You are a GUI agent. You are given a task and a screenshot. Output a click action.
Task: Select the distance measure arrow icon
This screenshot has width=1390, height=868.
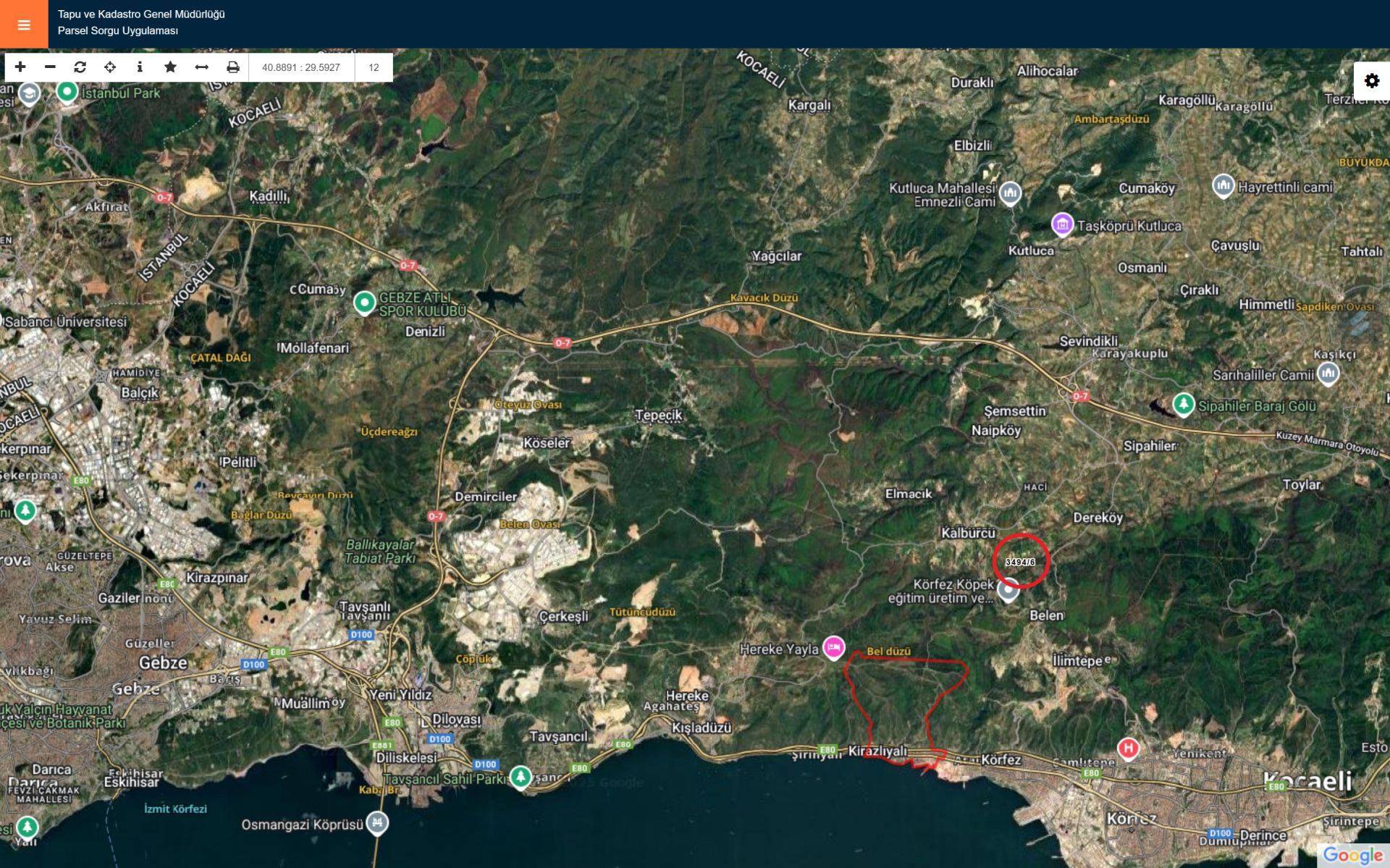201,67
